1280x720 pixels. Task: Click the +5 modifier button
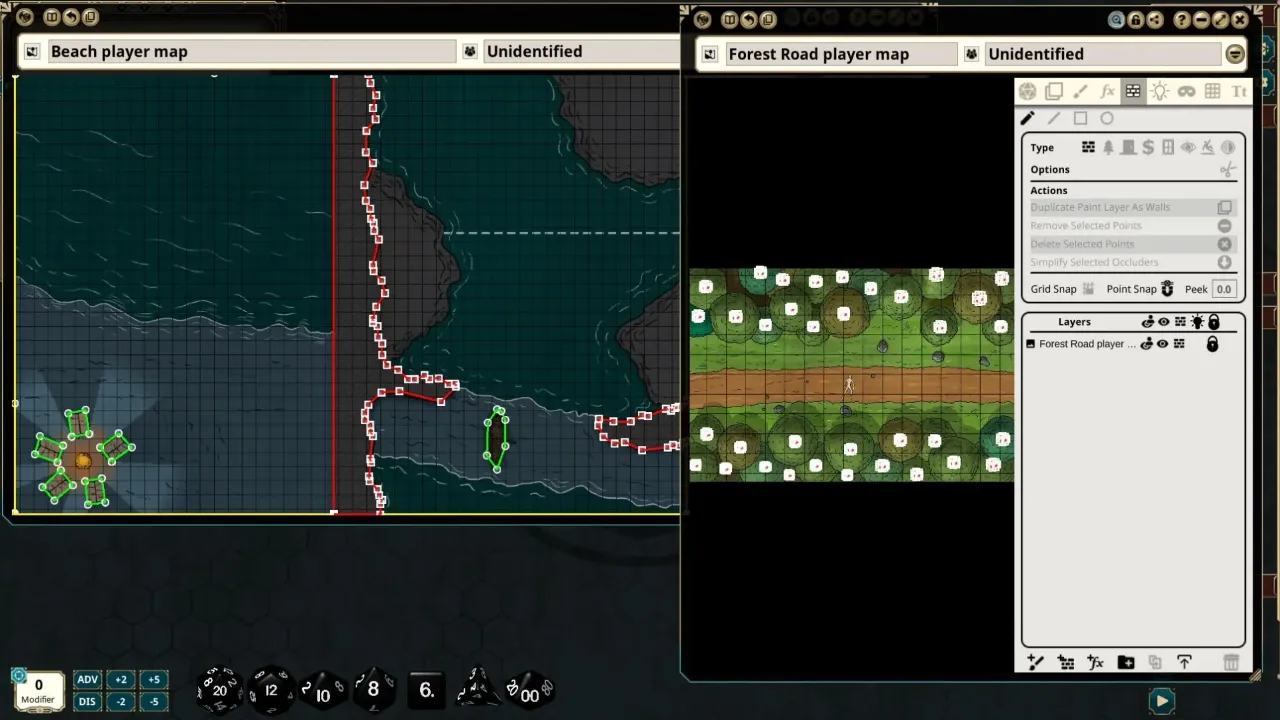click(x=153, y=680)
